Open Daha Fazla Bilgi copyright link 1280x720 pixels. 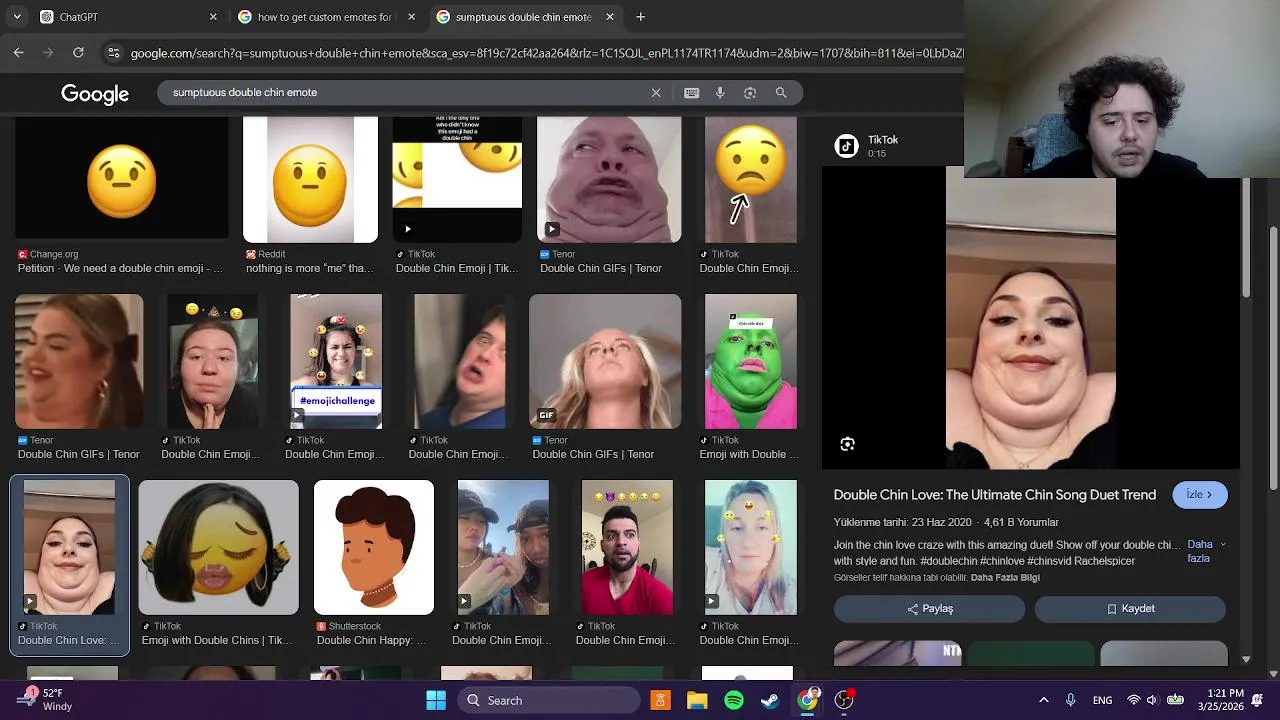(x=1005, y=578)
